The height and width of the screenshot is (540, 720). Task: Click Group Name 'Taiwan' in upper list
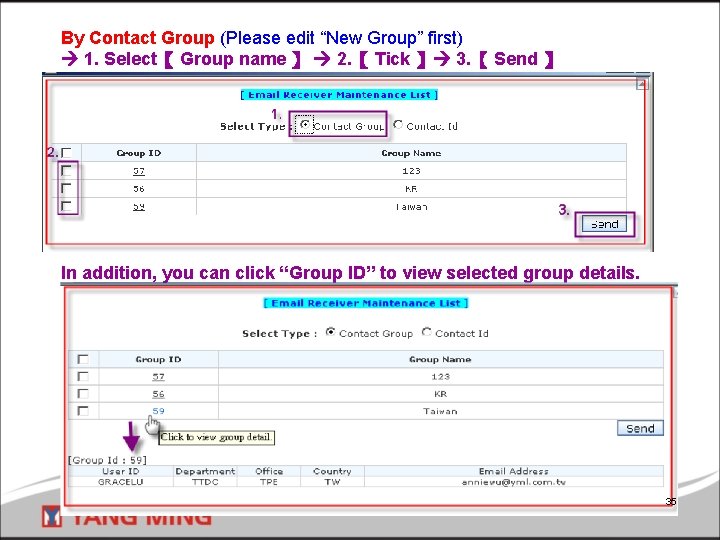[x=411, y=207]
